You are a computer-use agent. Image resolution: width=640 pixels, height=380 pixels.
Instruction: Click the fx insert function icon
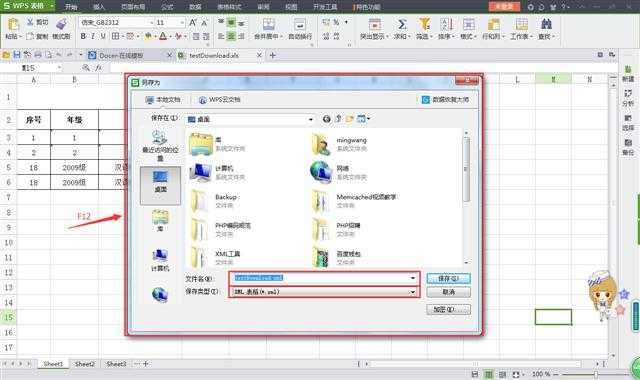(98, 68)
